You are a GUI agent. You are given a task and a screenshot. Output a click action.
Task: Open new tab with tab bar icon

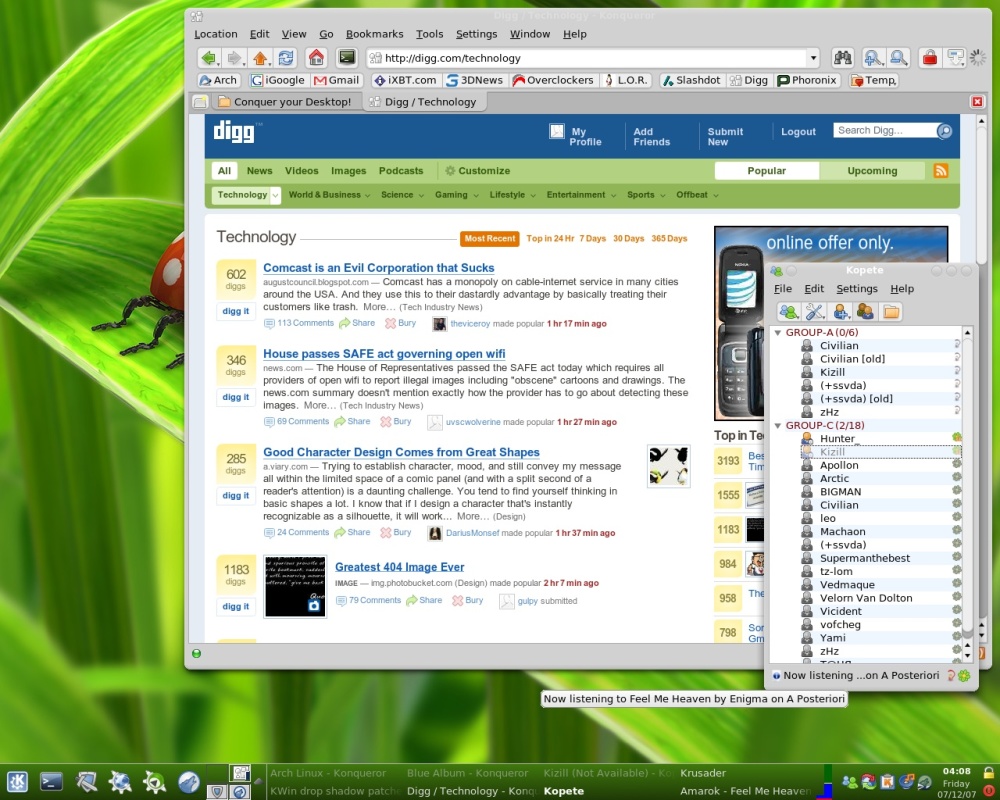tap(200, 102)
